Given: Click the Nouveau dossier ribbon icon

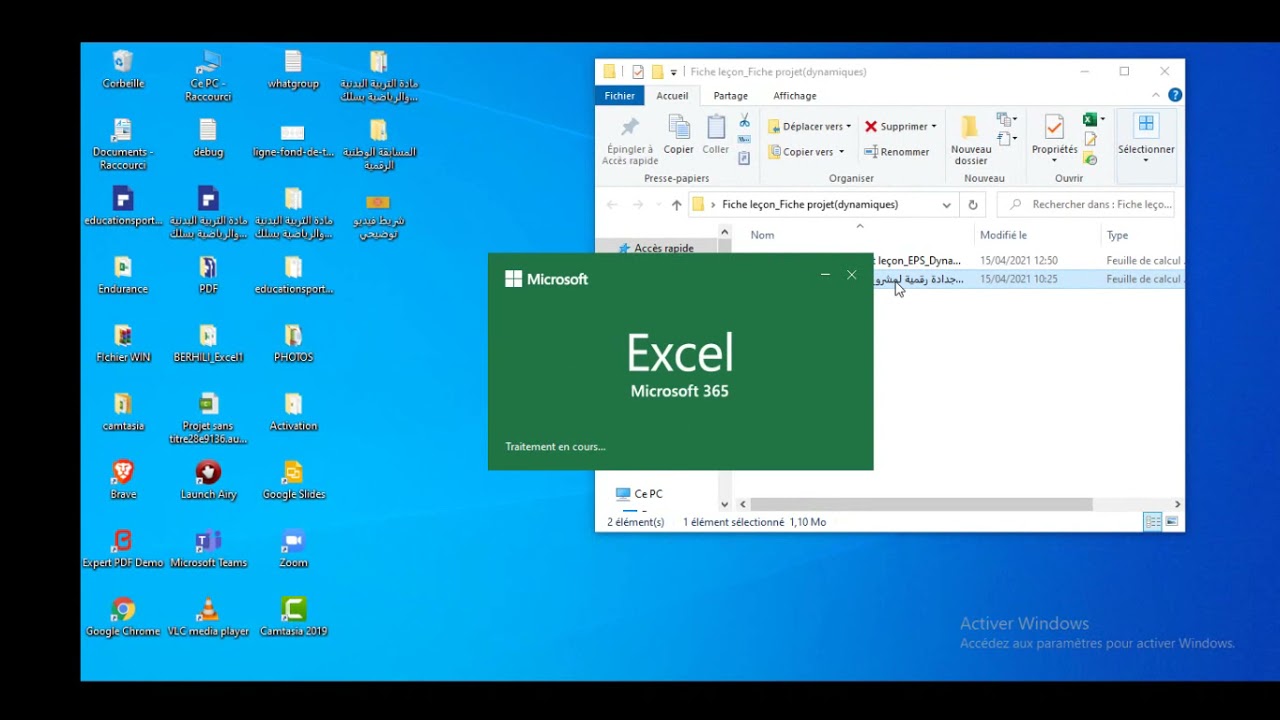Looking at the screenshot, I should (971, 140).
